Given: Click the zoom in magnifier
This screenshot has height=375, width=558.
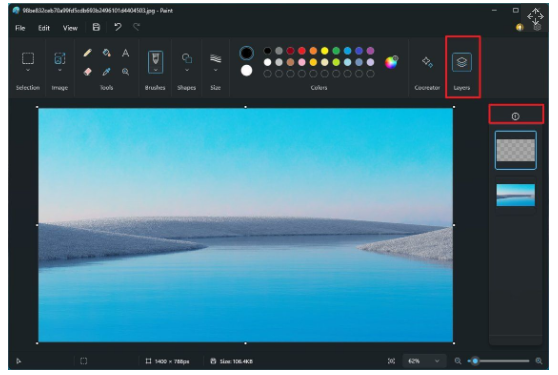Looking at the screenshot, I should (539, 361).
